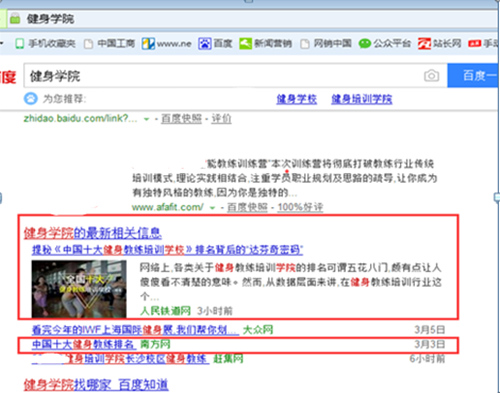Click the 大众网 source label
This screenshot has width=500, height=393.
[x=258, y=330]
